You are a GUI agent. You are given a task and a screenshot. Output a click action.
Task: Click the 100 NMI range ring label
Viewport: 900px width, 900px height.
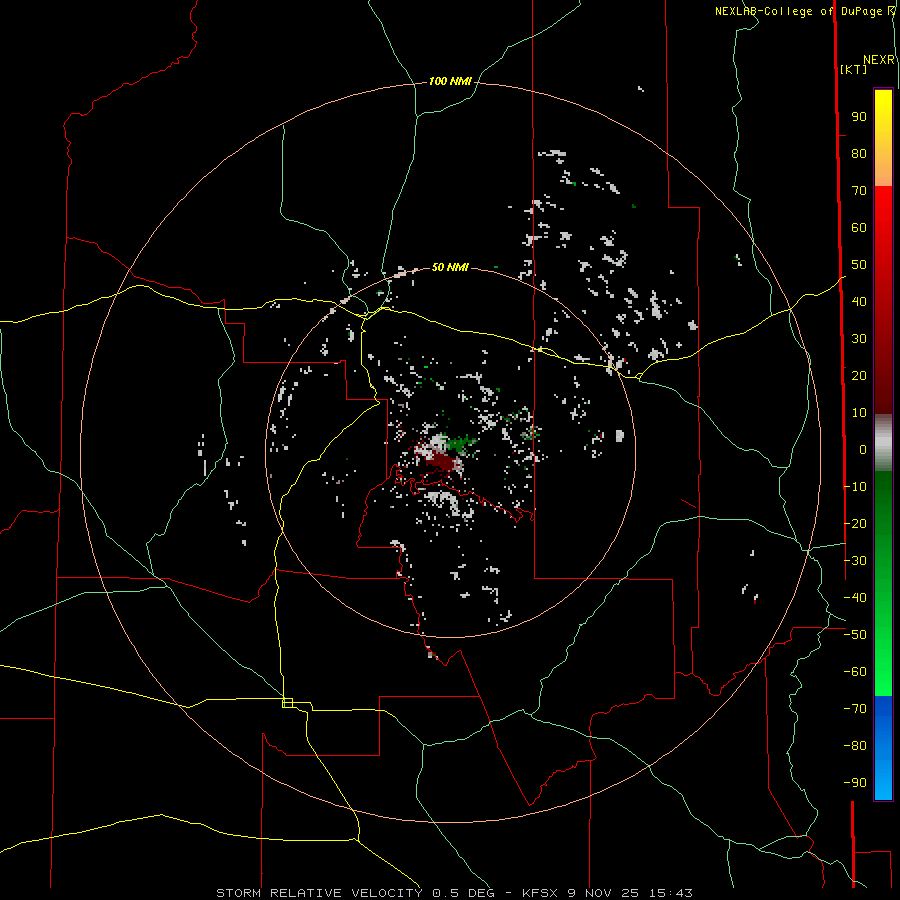450,81
